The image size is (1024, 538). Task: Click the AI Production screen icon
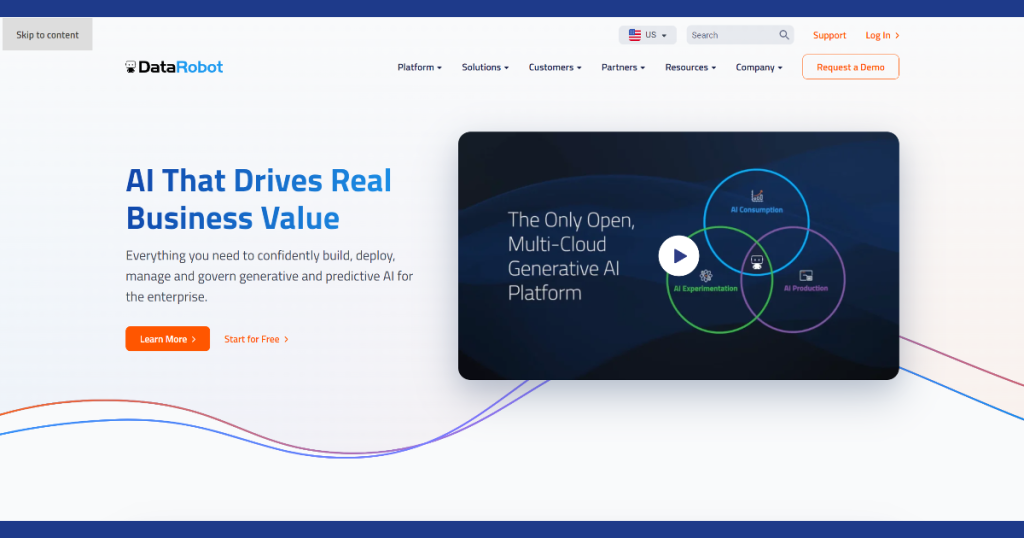(806, 276)
